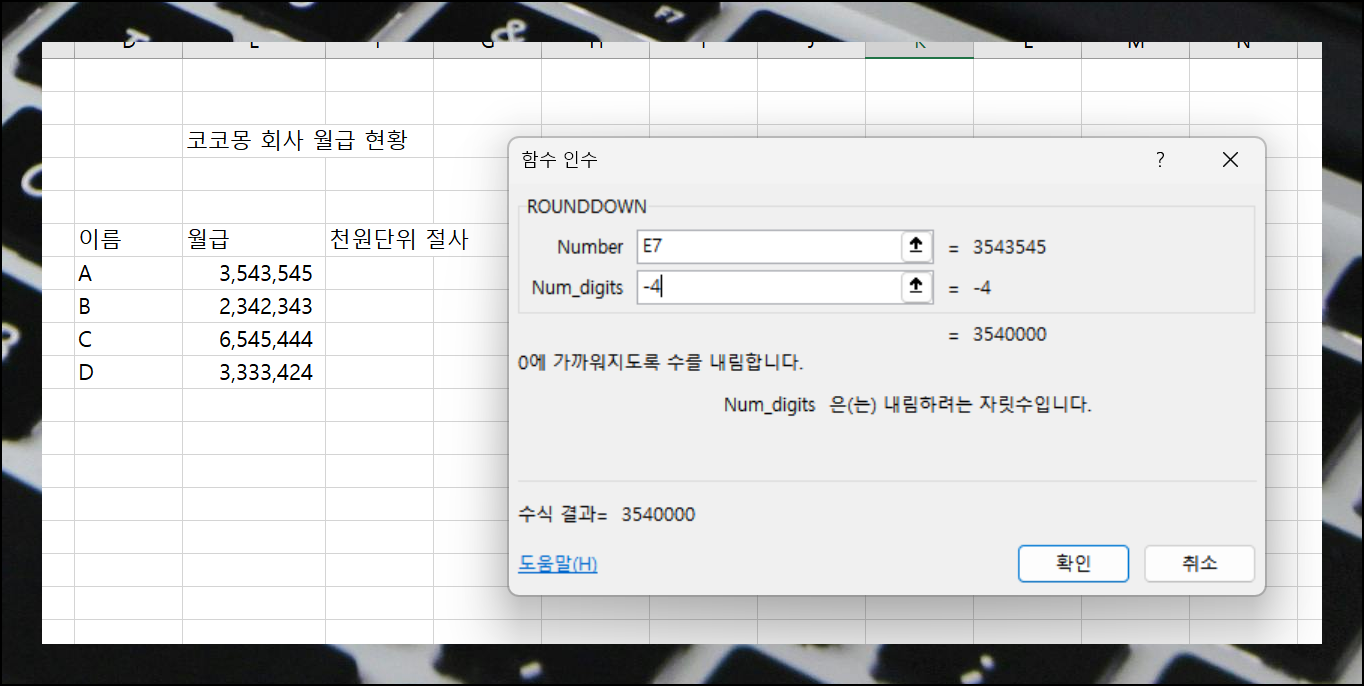Click the evaluated value 3543545 beside Number field
The width and height of the screenshot is (1364, 686).
[1010, 247]
